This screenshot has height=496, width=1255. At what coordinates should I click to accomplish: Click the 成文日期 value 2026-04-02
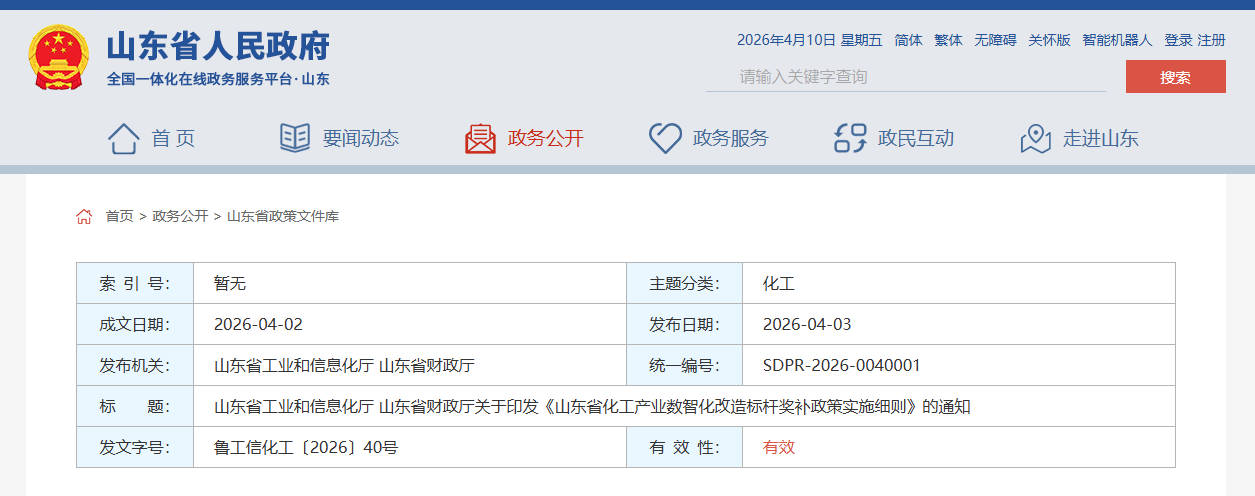coord(258,325)
